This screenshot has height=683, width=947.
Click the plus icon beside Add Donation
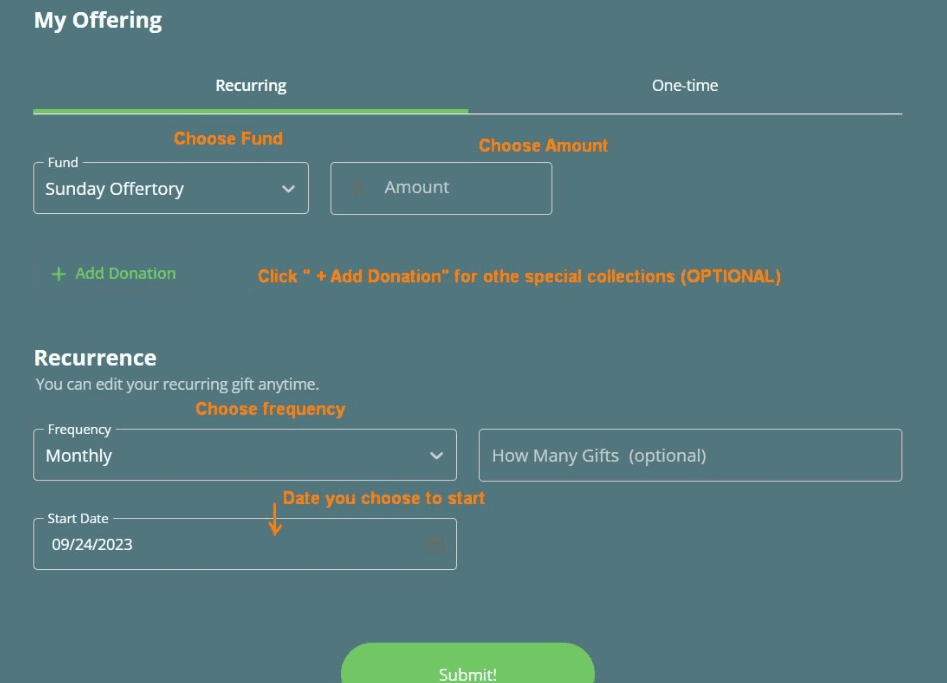click(x=58, y=274)
